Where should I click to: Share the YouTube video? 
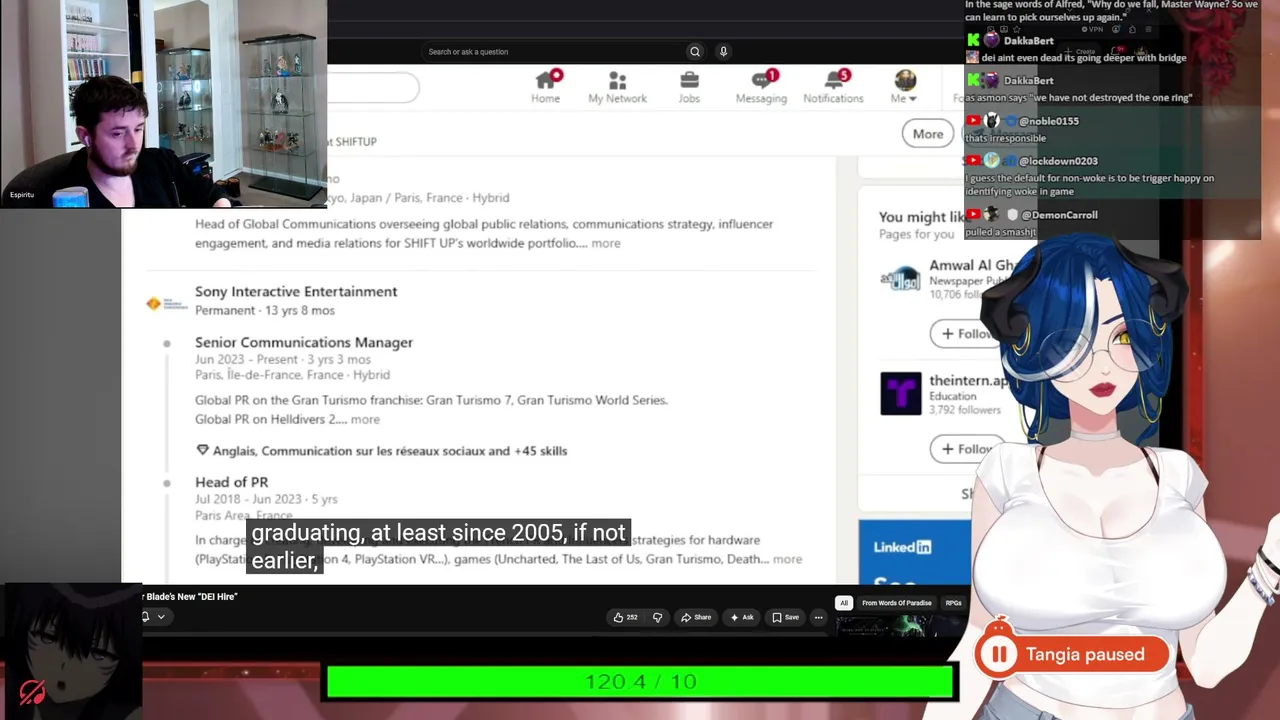[x=697, y=617]
